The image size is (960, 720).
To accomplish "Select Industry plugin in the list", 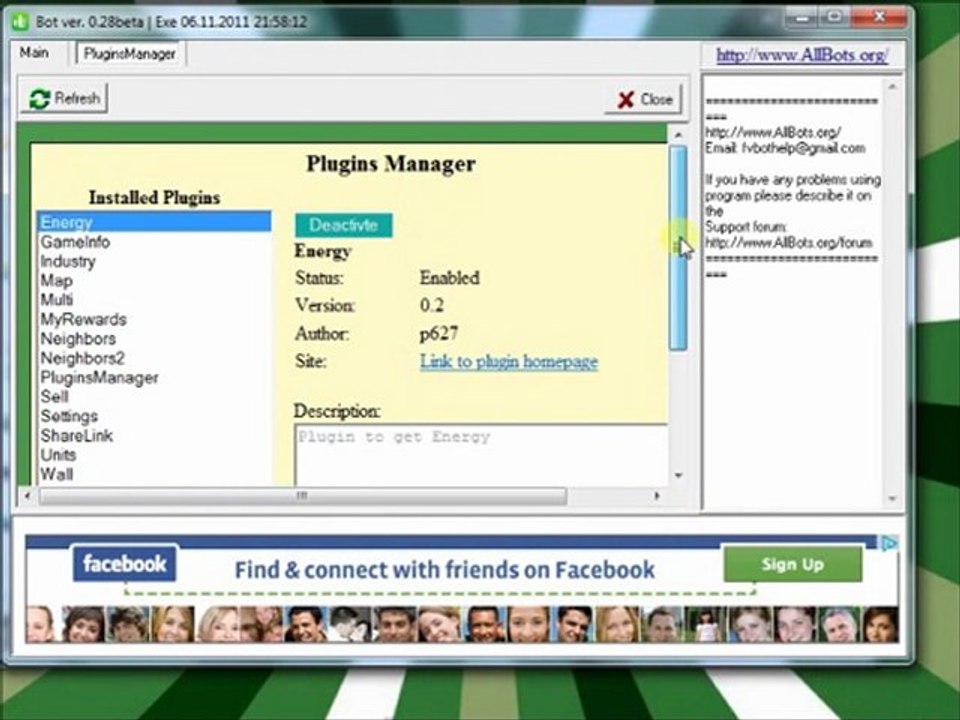I will tap(154, 261).
